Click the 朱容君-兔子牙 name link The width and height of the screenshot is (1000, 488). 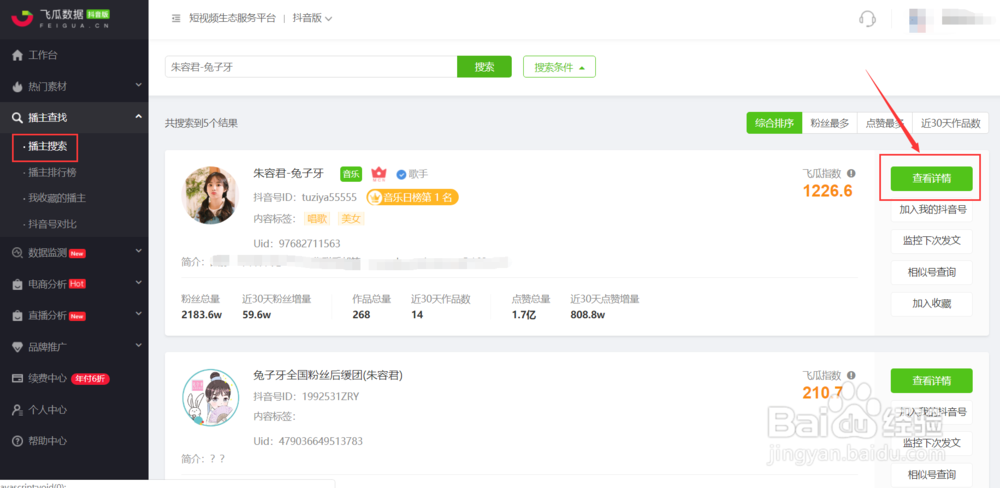pos(289,174)
